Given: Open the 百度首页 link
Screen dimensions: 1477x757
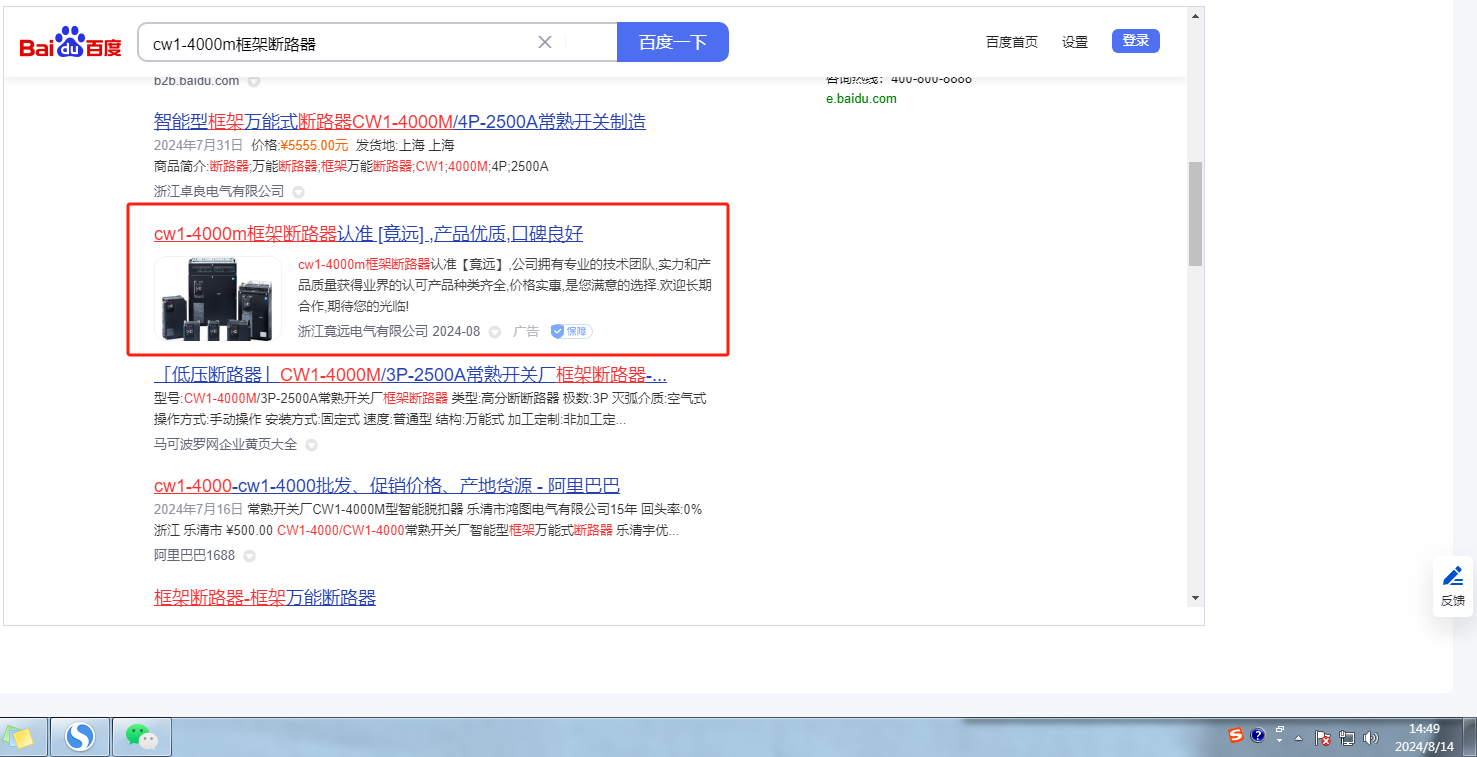Looking at the screenshot, I should coord(1012,42).
